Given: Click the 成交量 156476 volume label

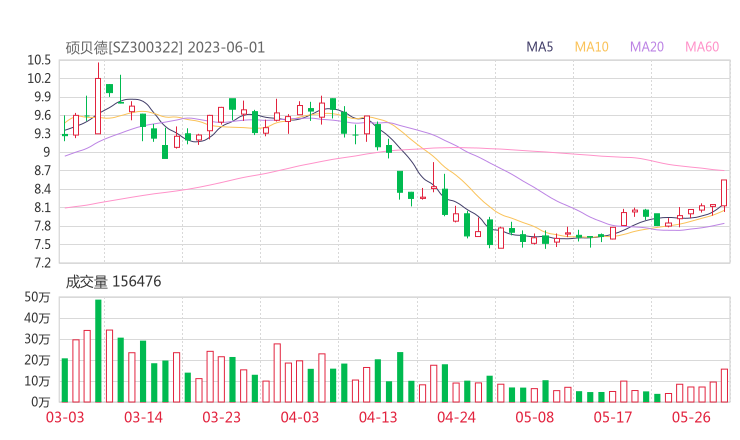Looking at the screenshot, I should click(113, 282).
